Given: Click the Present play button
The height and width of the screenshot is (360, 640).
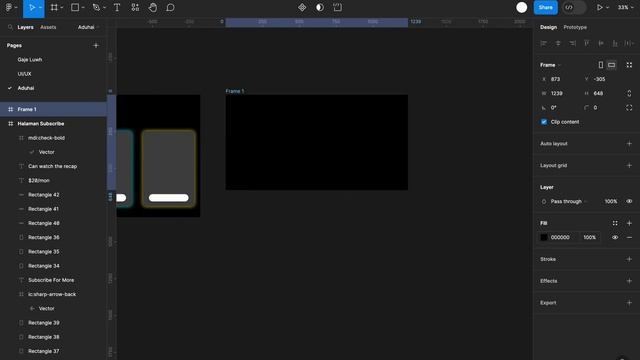Looking at the screenshot, I should (599, 7).
